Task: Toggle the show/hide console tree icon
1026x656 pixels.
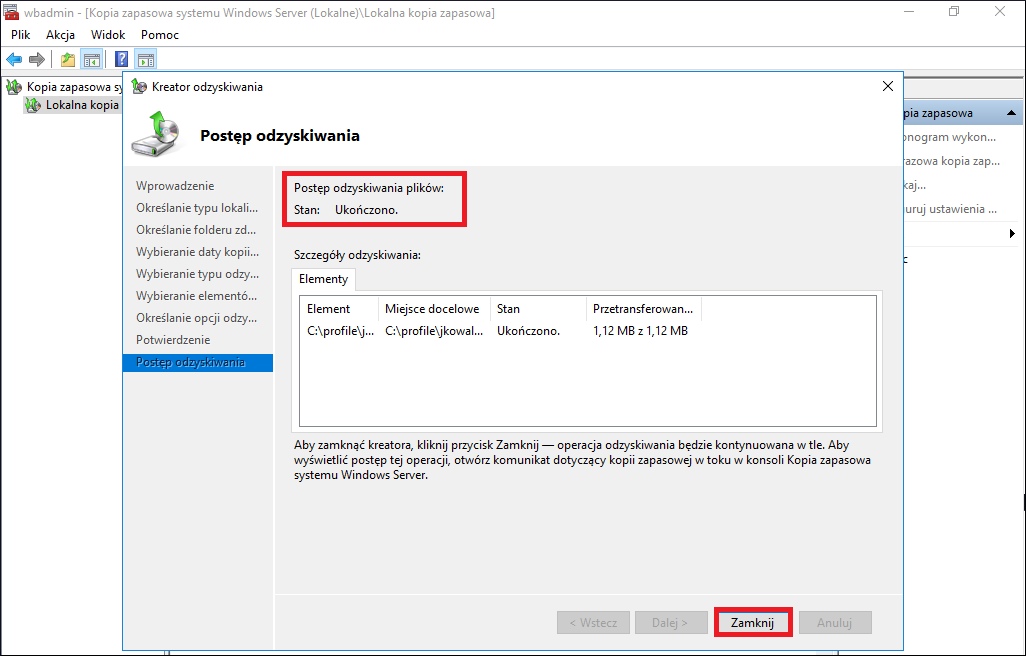Action: point(92,60)
